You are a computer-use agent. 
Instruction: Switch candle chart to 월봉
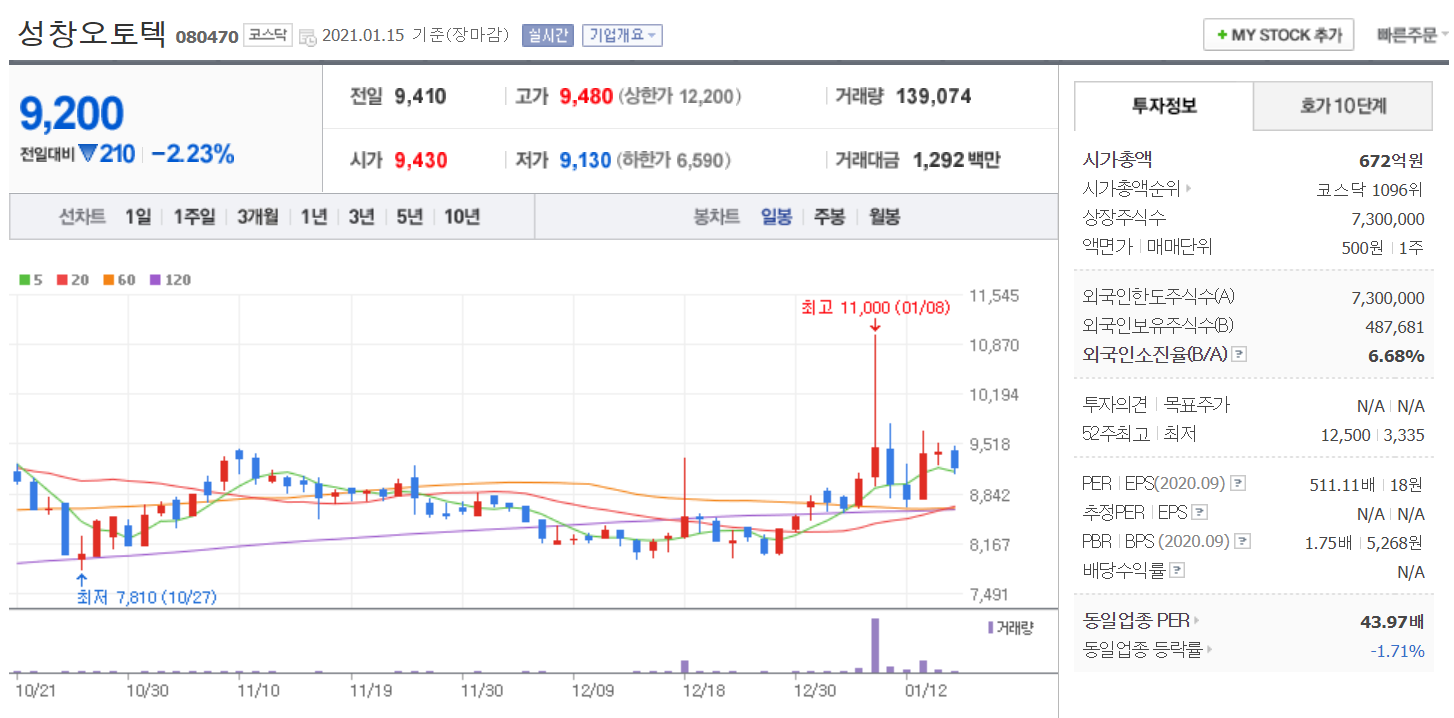[884, 216]
